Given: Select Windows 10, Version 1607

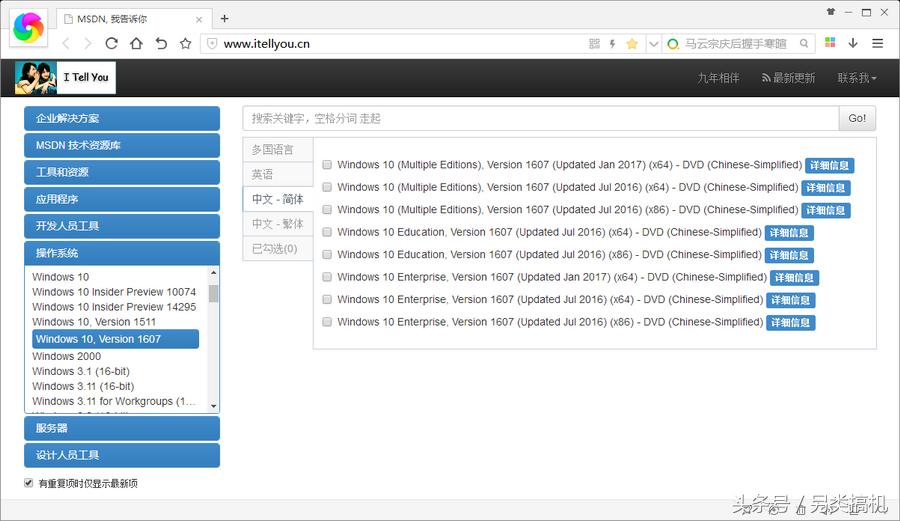Looking at the screenshot, I should tap(115, 339).
